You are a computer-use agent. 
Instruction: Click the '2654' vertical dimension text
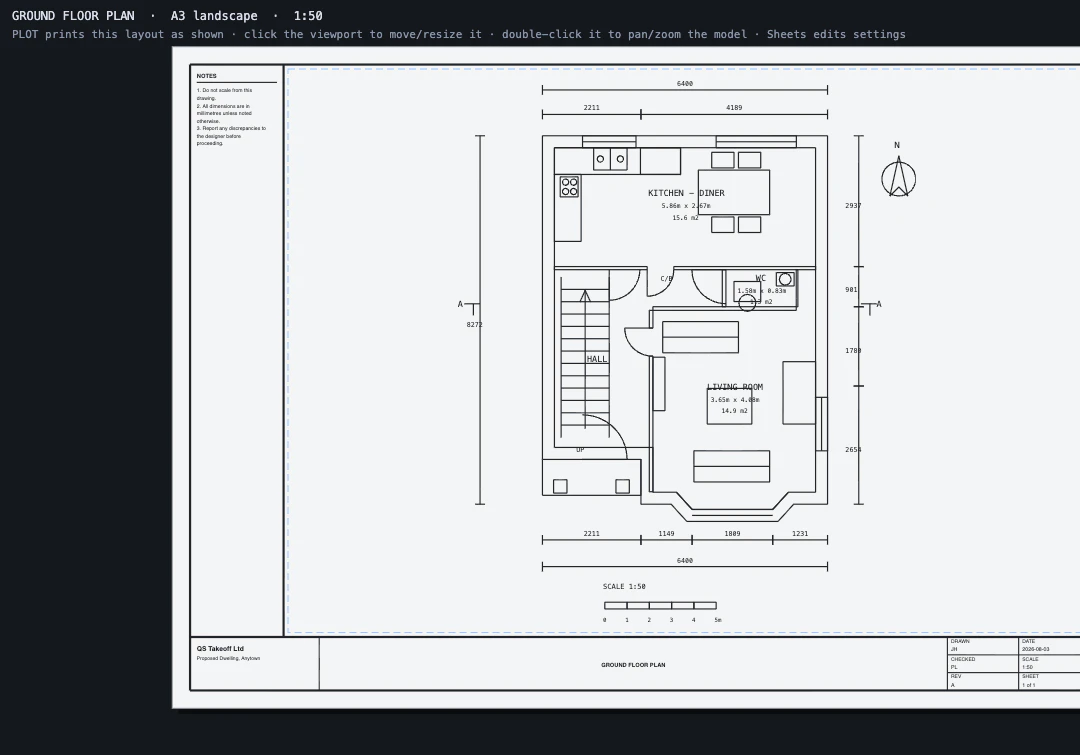tap(853, 450)
